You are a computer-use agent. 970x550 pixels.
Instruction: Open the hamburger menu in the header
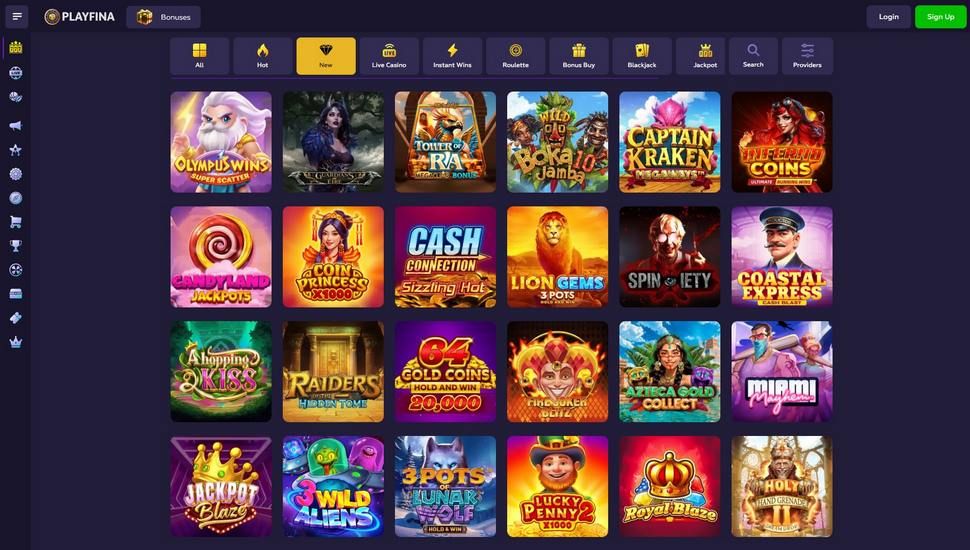pos(17,17)
